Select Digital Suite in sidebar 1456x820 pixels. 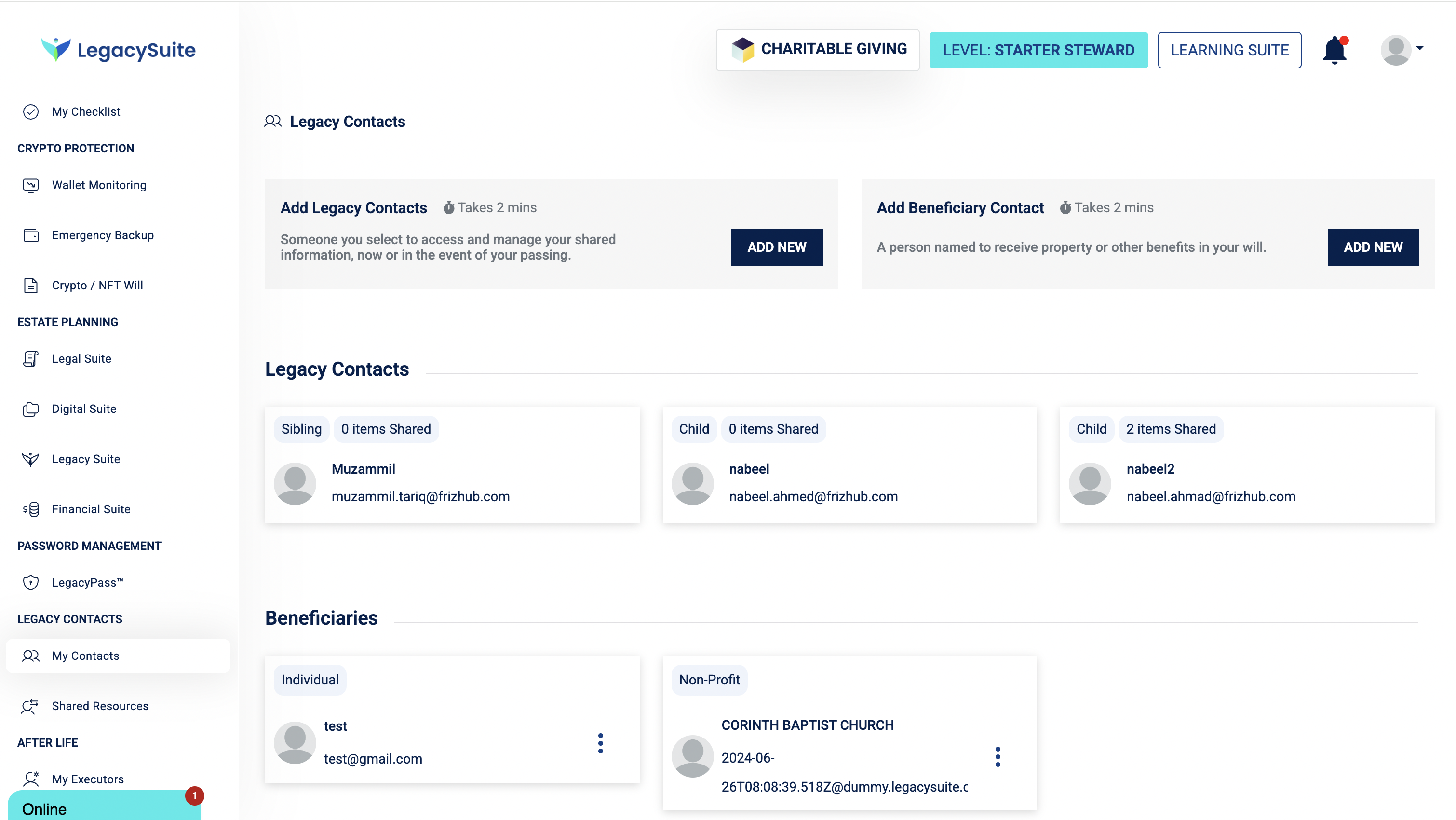coord(84,409)
